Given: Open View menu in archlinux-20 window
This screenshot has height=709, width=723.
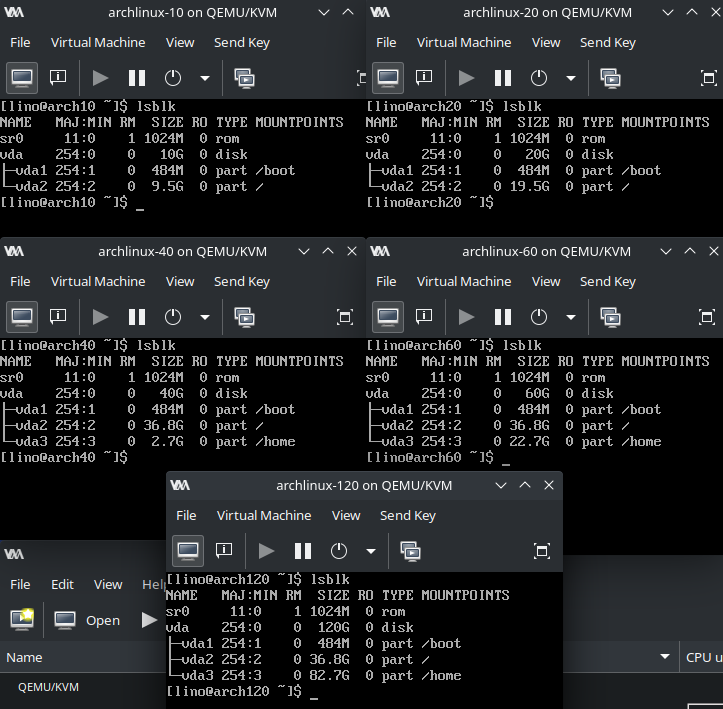Looking at the screenshot, I should 546,42.
